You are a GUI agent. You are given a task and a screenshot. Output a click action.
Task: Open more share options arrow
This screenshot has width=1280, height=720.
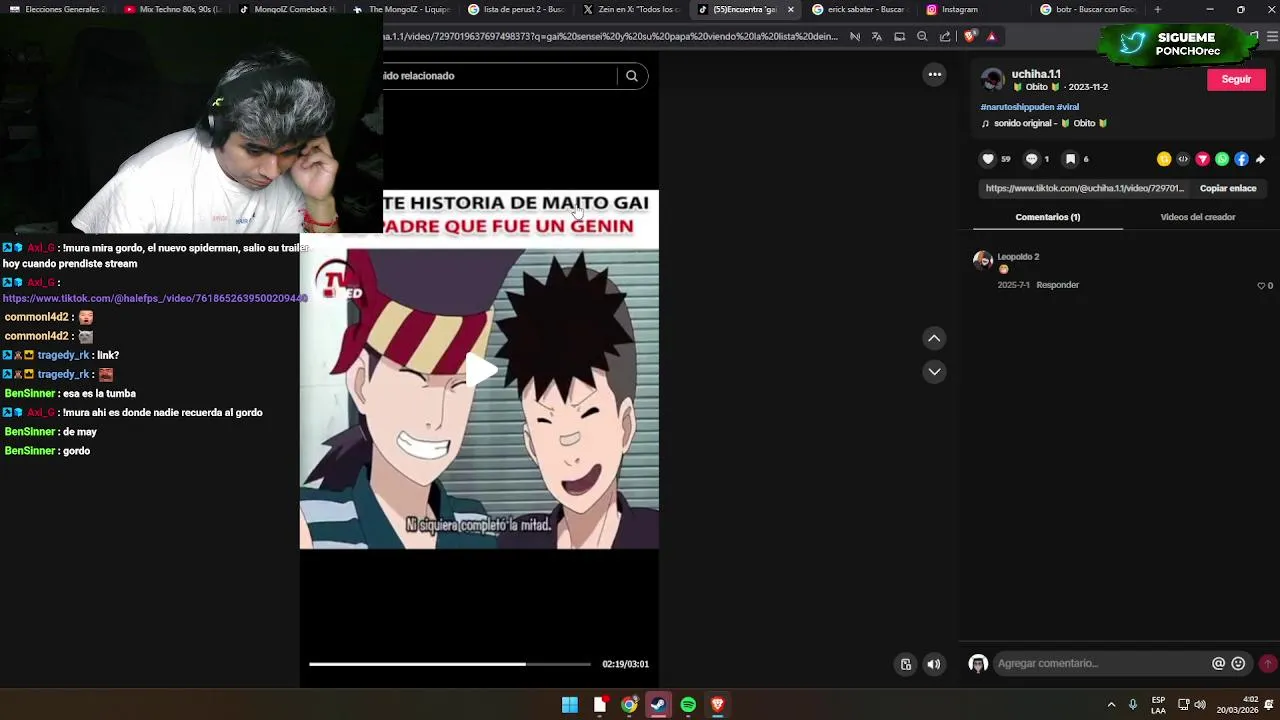pos(1260,159)
